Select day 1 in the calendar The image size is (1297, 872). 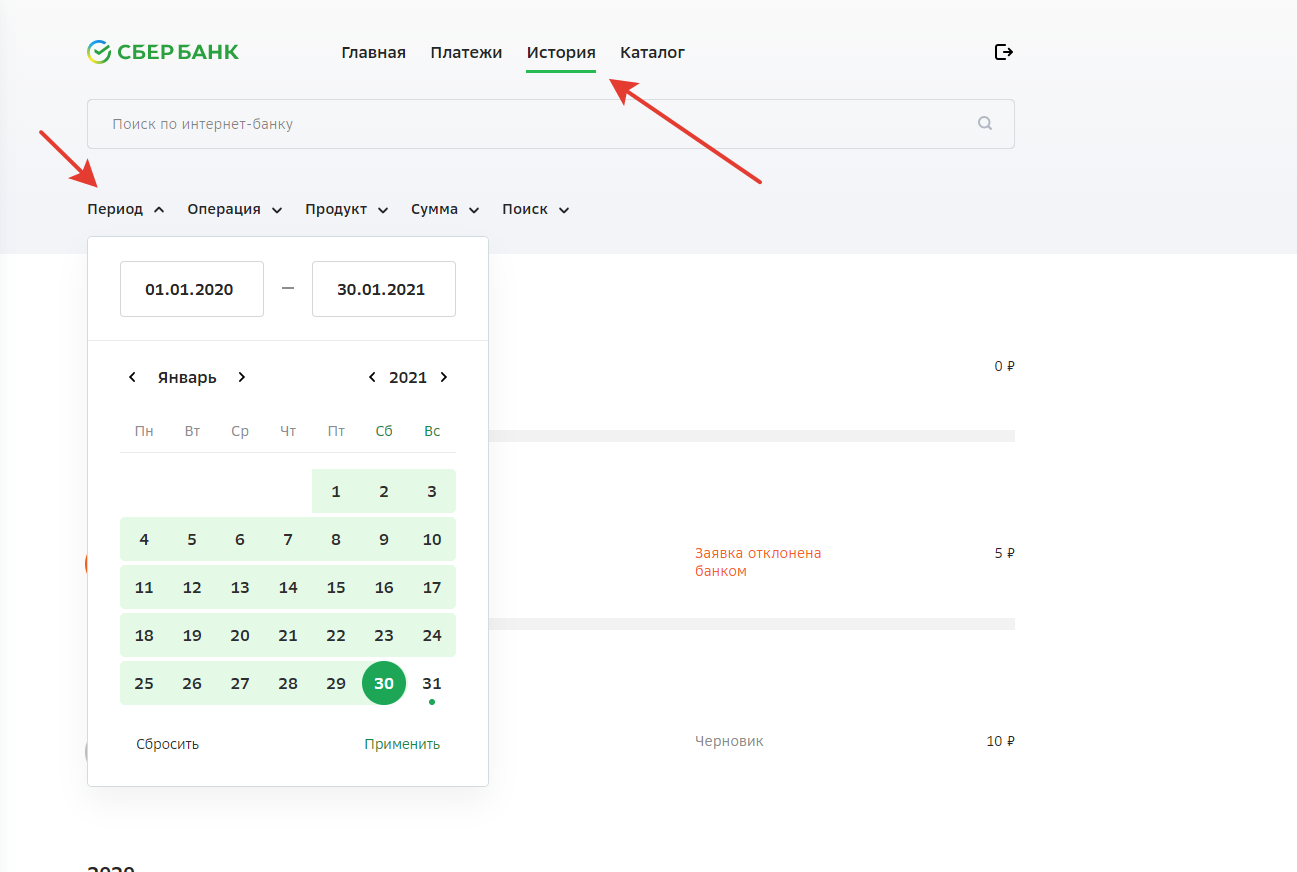click(336, 491)
